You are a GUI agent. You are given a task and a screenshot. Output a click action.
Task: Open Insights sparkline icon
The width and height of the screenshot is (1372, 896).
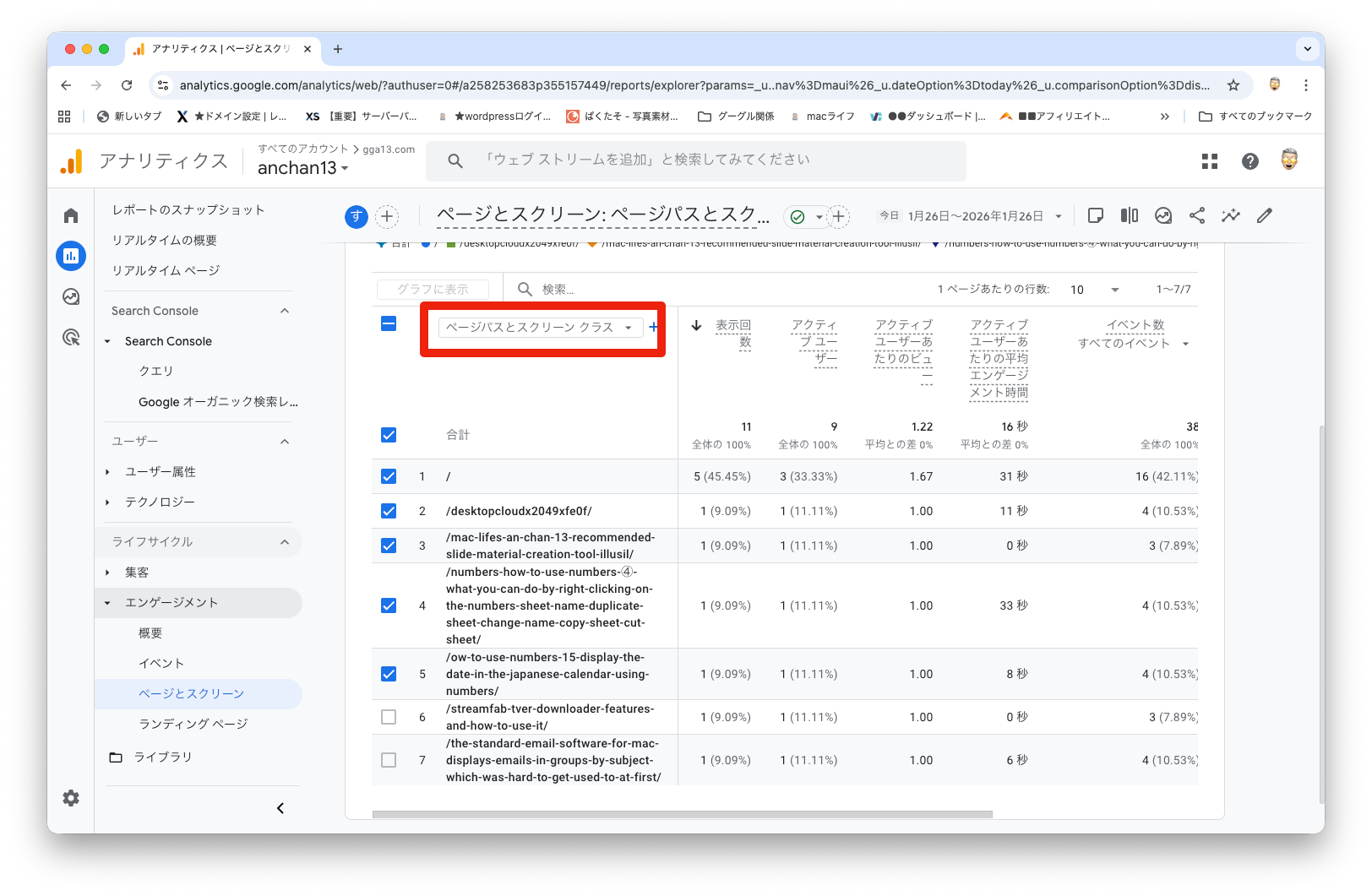pyautogui.click(x=1231, y=216)
